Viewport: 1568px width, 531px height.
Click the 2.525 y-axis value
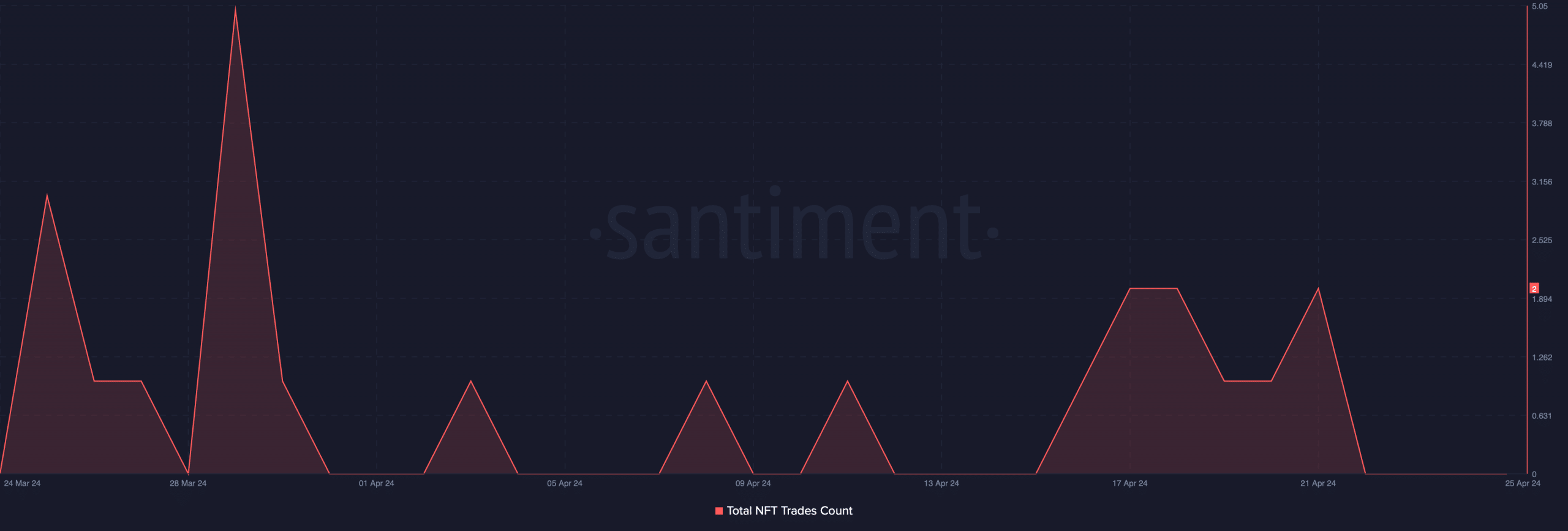[x=1542, y=240]
